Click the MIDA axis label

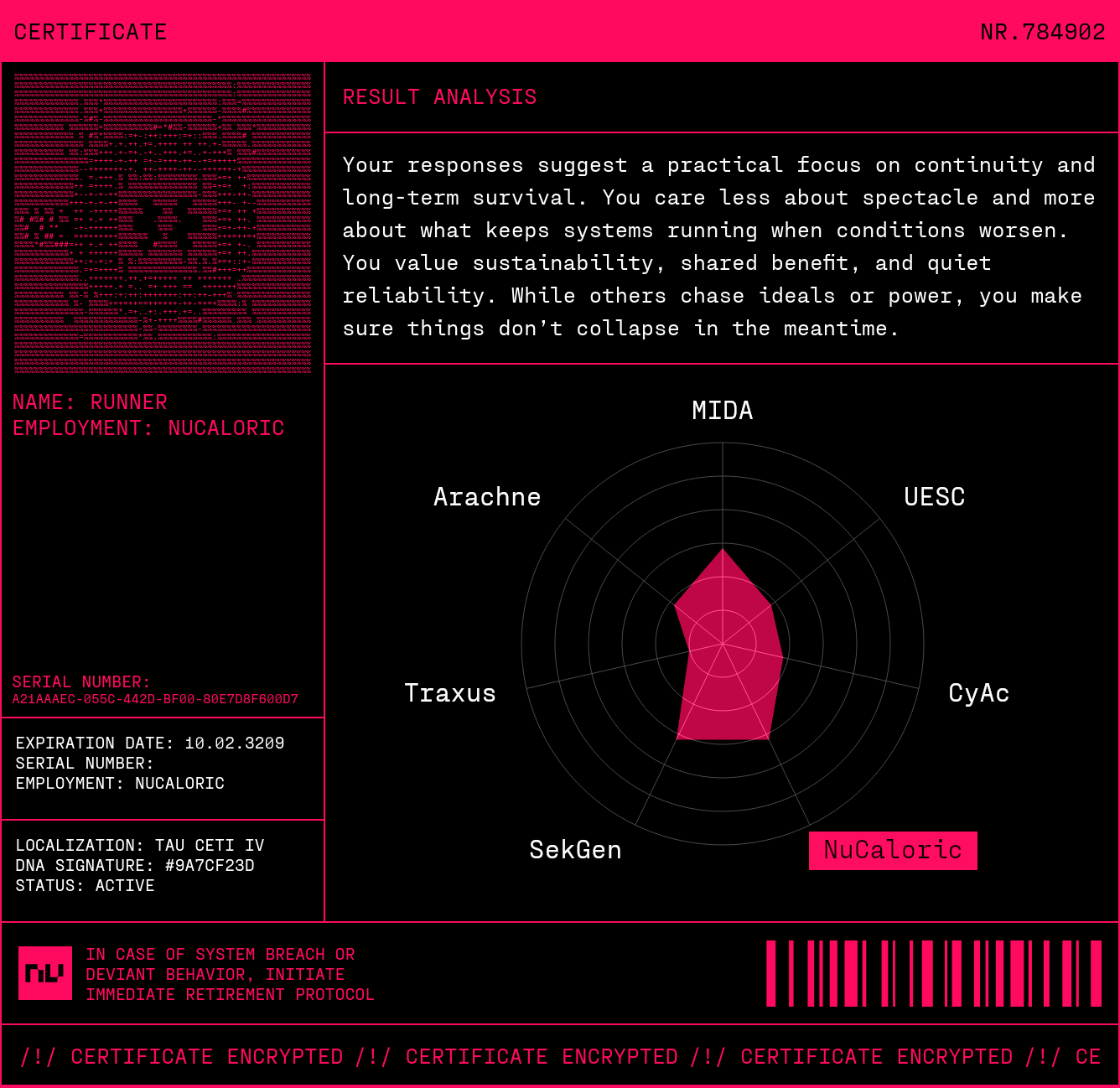(722, 411)
